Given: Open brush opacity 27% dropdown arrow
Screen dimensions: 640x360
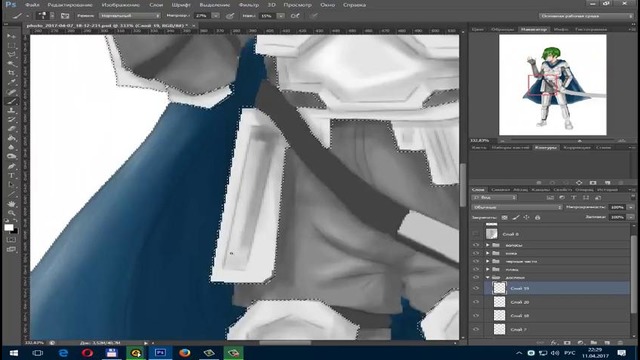Looking at the screenshot, I should point(216,16).
